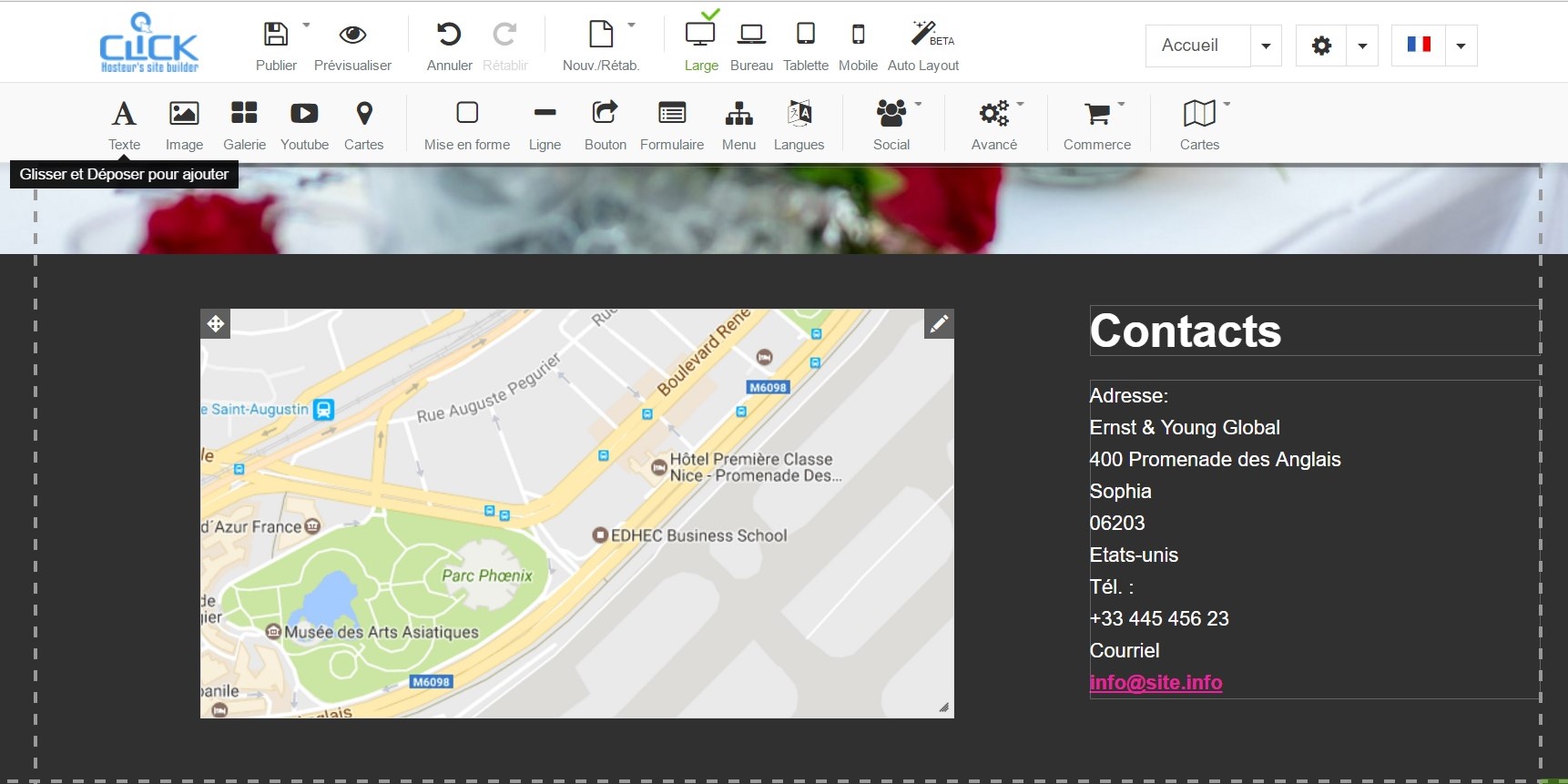Click the 'Sophia' text line
The image size is (1568, 784).
pyautogui.click(x=1121, y=491)
